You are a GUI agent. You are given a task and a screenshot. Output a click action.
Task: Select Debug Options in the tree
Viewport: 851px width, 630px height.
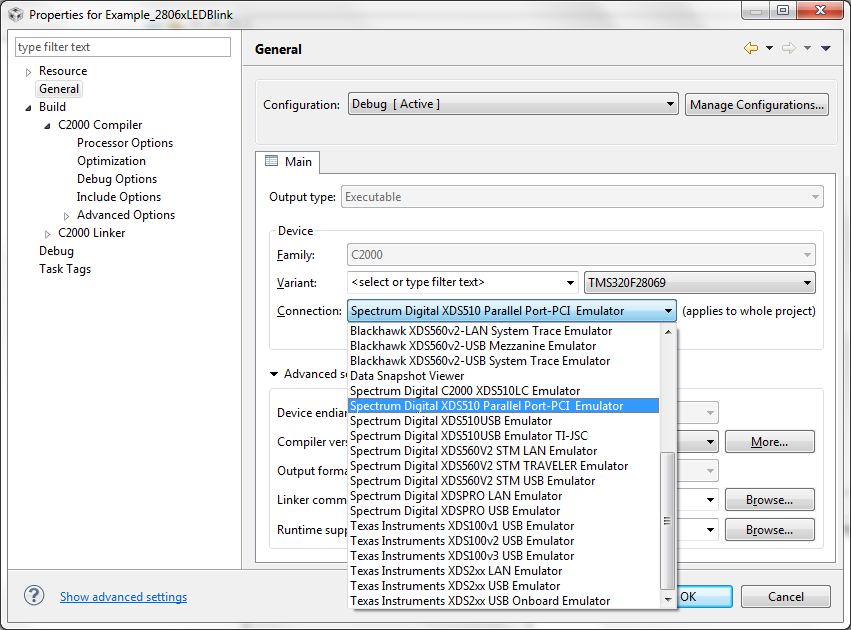pos(117,179)
